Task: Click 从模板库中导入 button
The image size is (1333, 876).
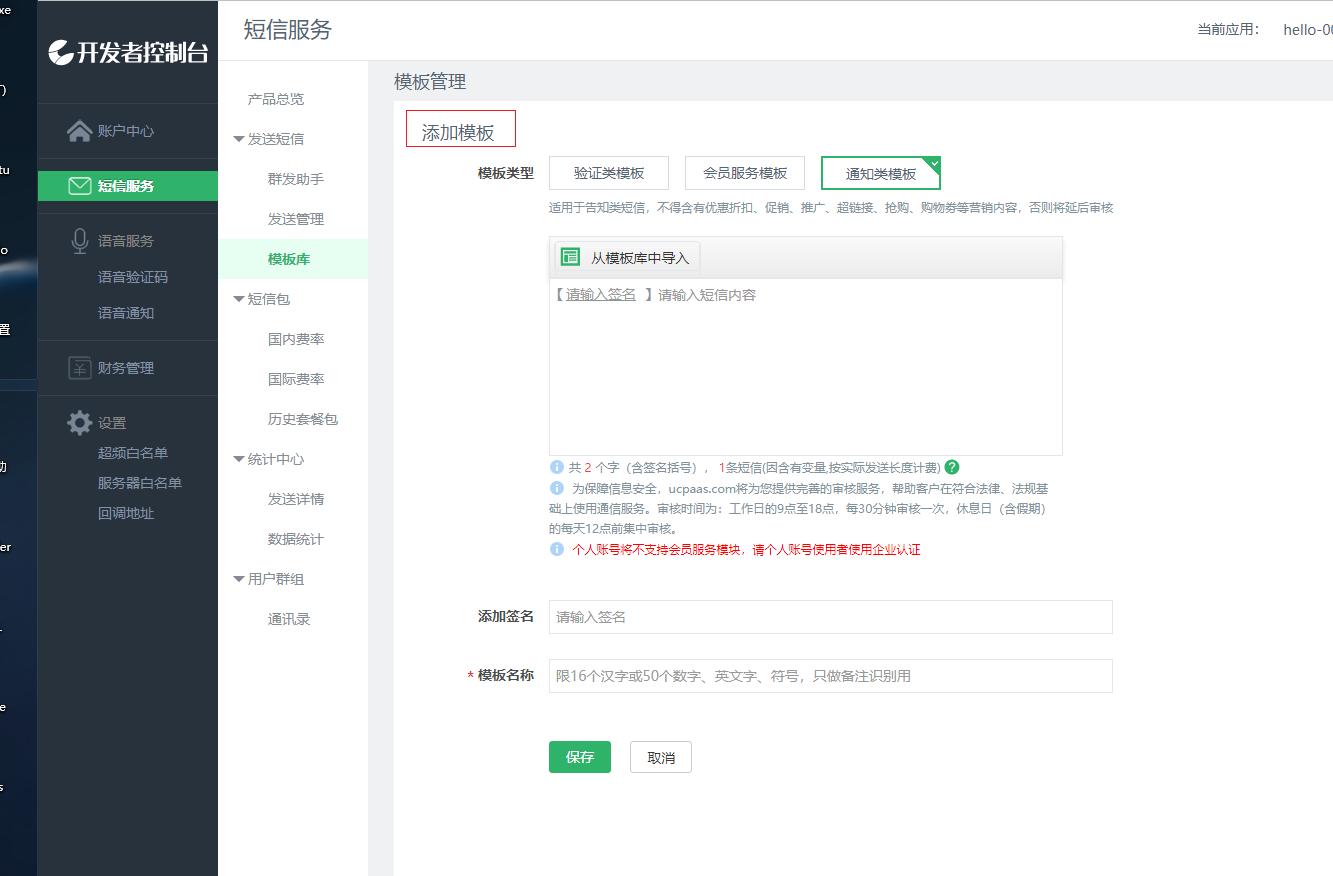Action: click(x=627, y=257)
